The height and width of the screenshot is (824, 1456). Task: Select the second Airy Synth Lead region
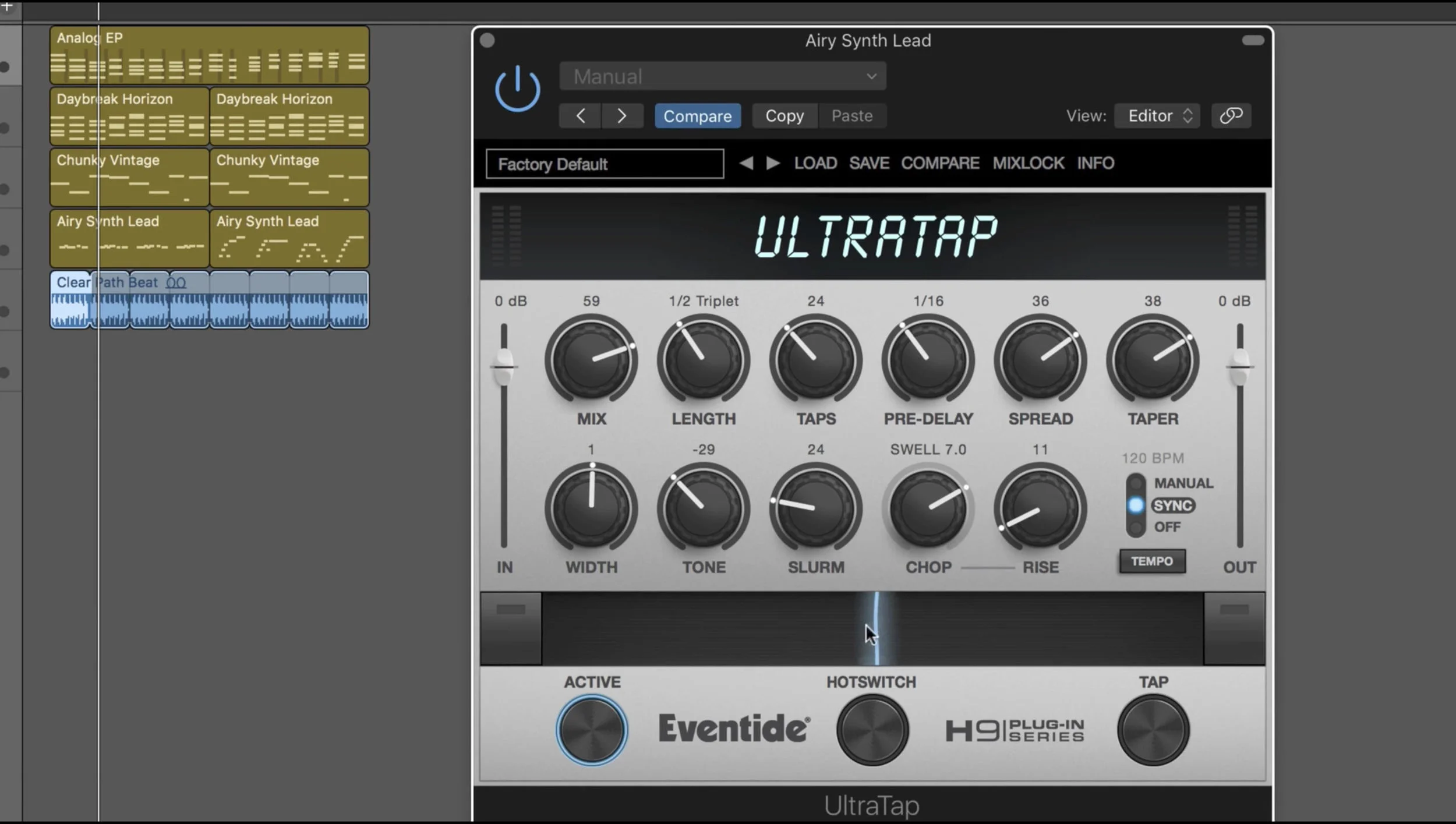pos(289,238)
